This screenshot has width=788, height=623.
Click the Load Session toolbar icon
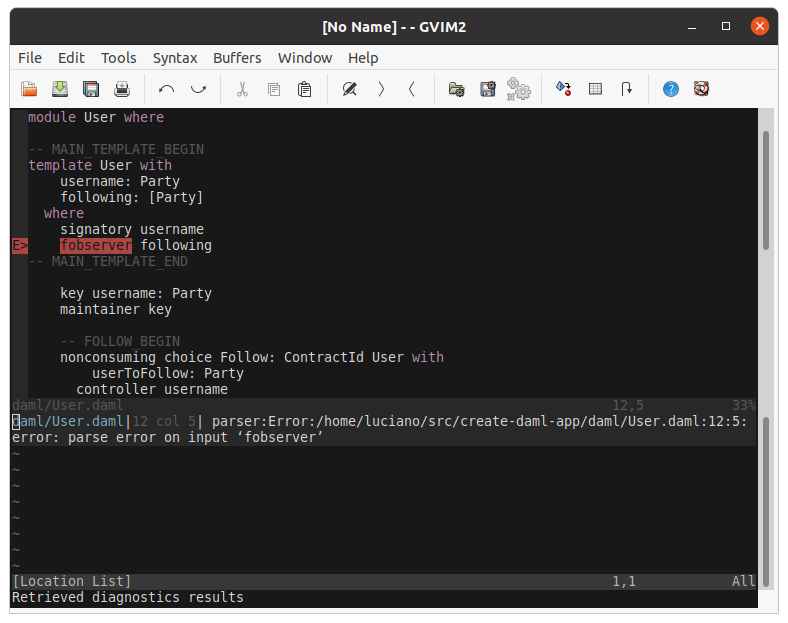pyautogui.click(x=456, y=89)
